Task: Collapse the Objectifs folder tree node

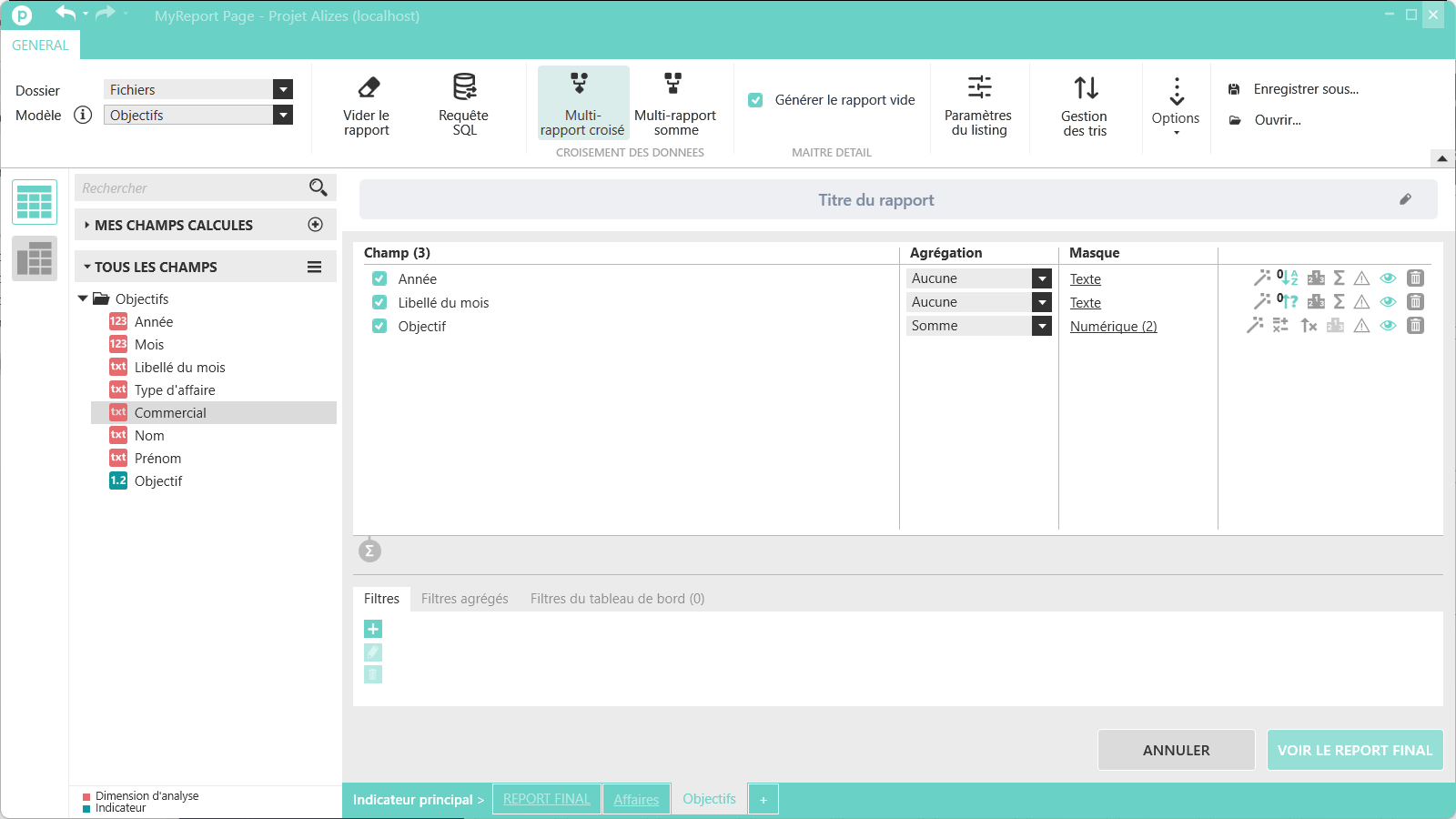Action: (83, 298)
